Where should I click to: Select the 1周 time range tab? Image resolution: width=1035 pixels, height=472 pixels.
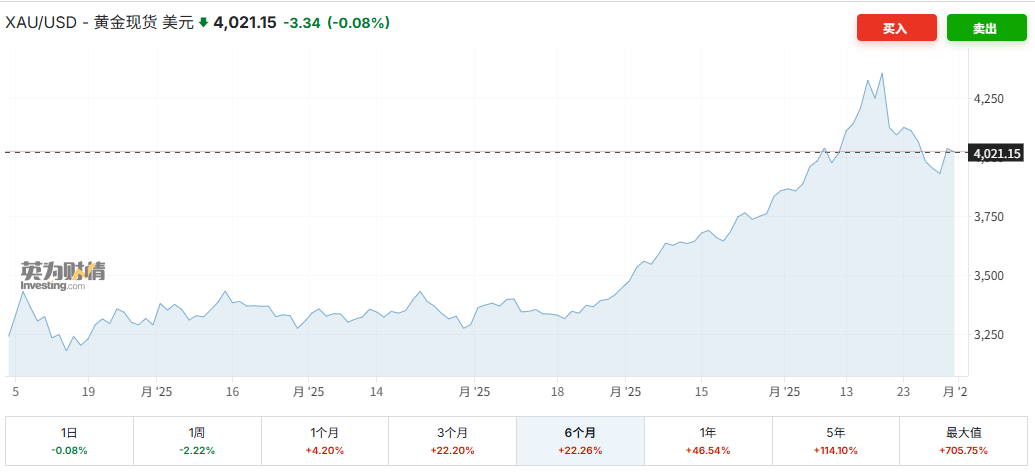point(197,440)
